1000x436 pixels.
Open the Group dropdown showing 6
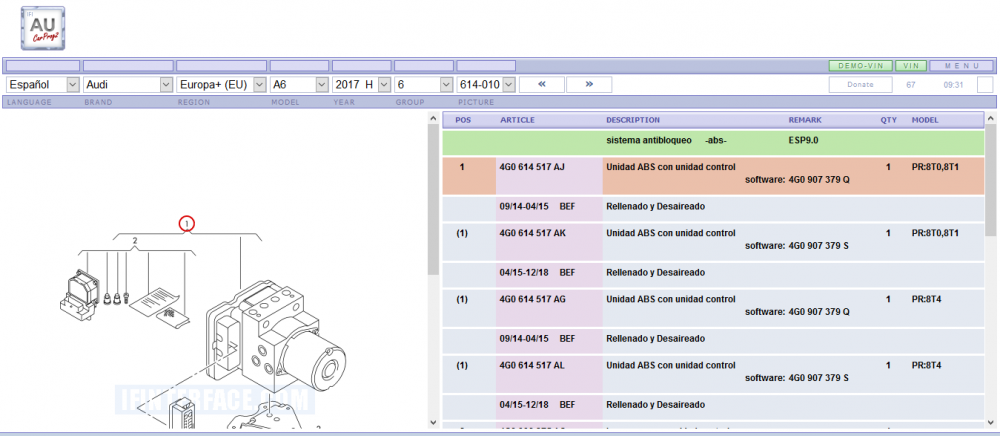(423, 84)
